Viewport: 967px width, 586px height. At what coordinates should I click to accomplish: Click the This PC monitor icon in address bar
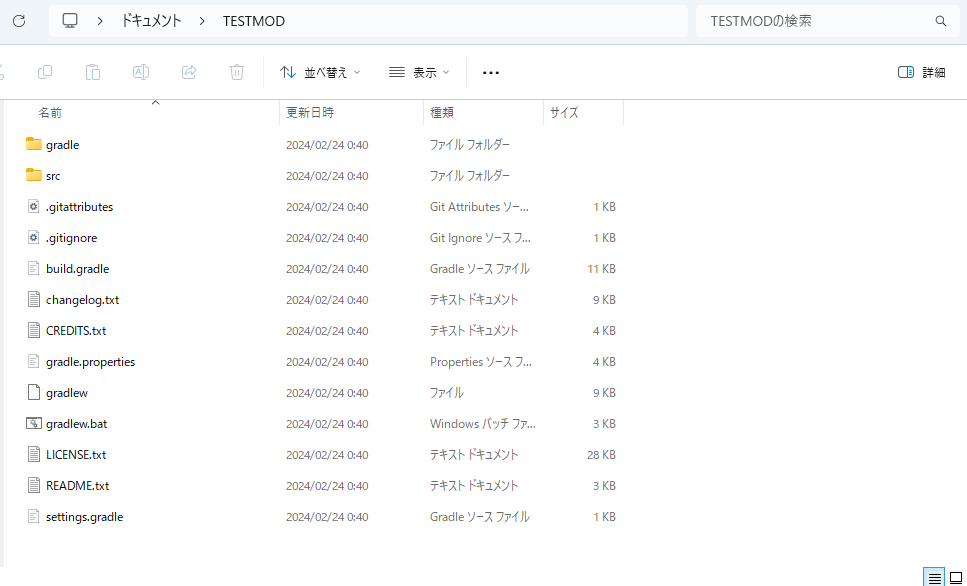pyautogui.click(x=70, y=21)
